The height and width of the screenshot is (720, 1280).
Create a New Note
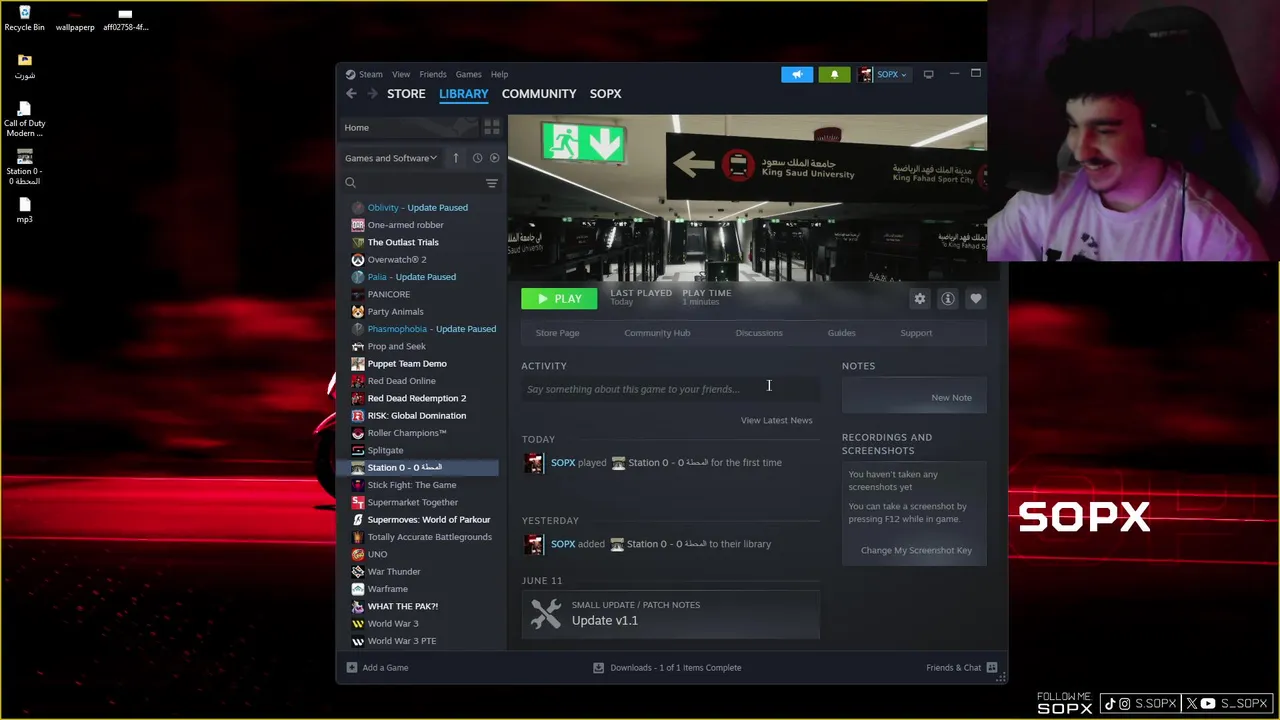tap(951, 397)
